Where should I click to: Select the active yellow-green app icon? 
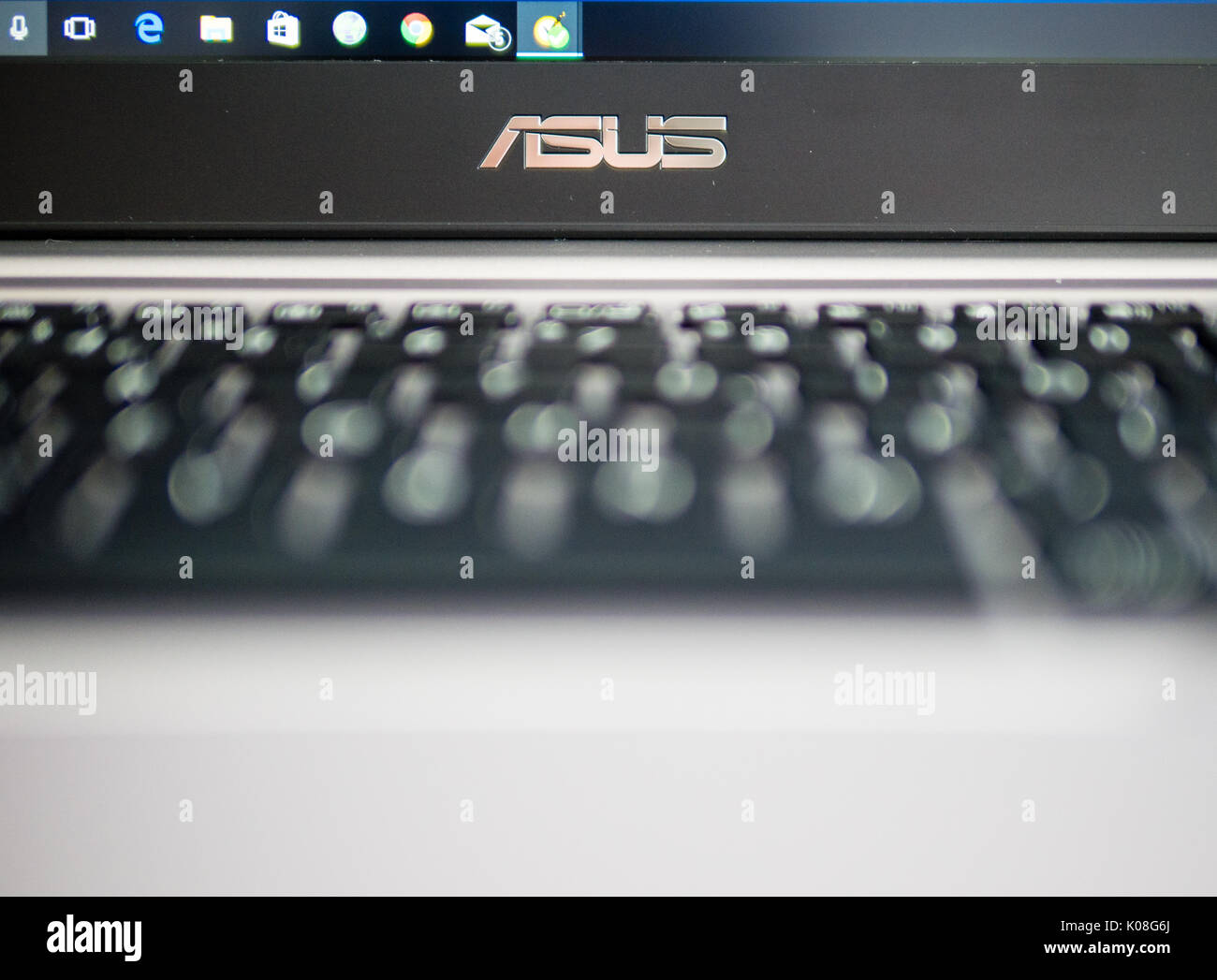point(550,31)
